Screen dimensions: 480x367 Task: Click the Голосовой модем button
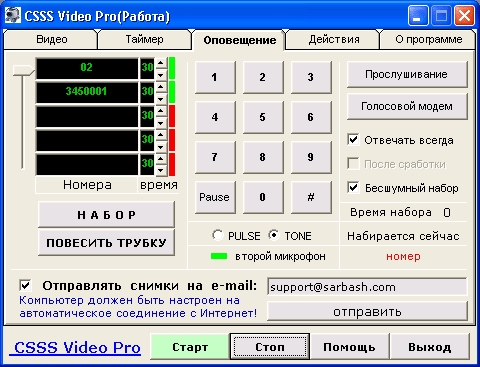click(407, 106)
